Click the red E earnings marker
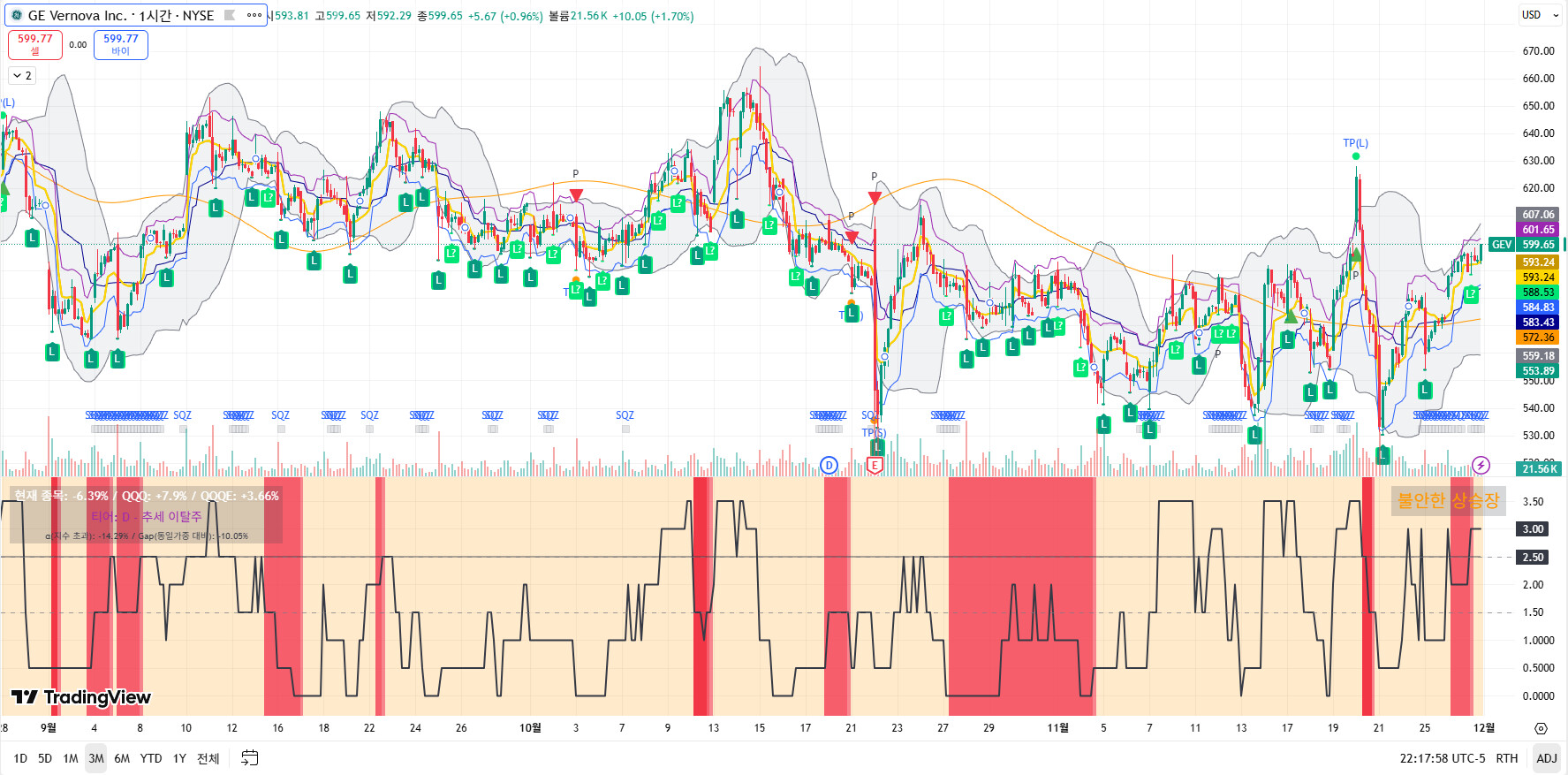This screenshot has height=775, width=1568. (875, 465)
